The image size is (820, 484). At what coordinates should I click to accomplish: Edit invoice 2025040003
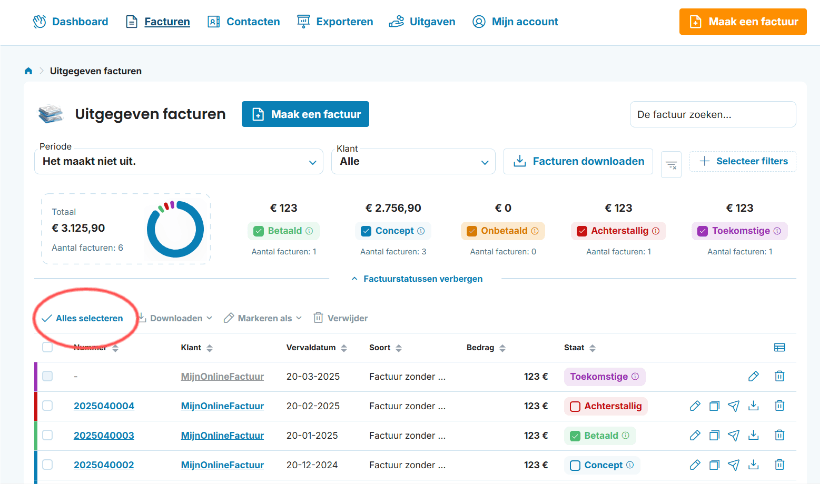point(694,435)
